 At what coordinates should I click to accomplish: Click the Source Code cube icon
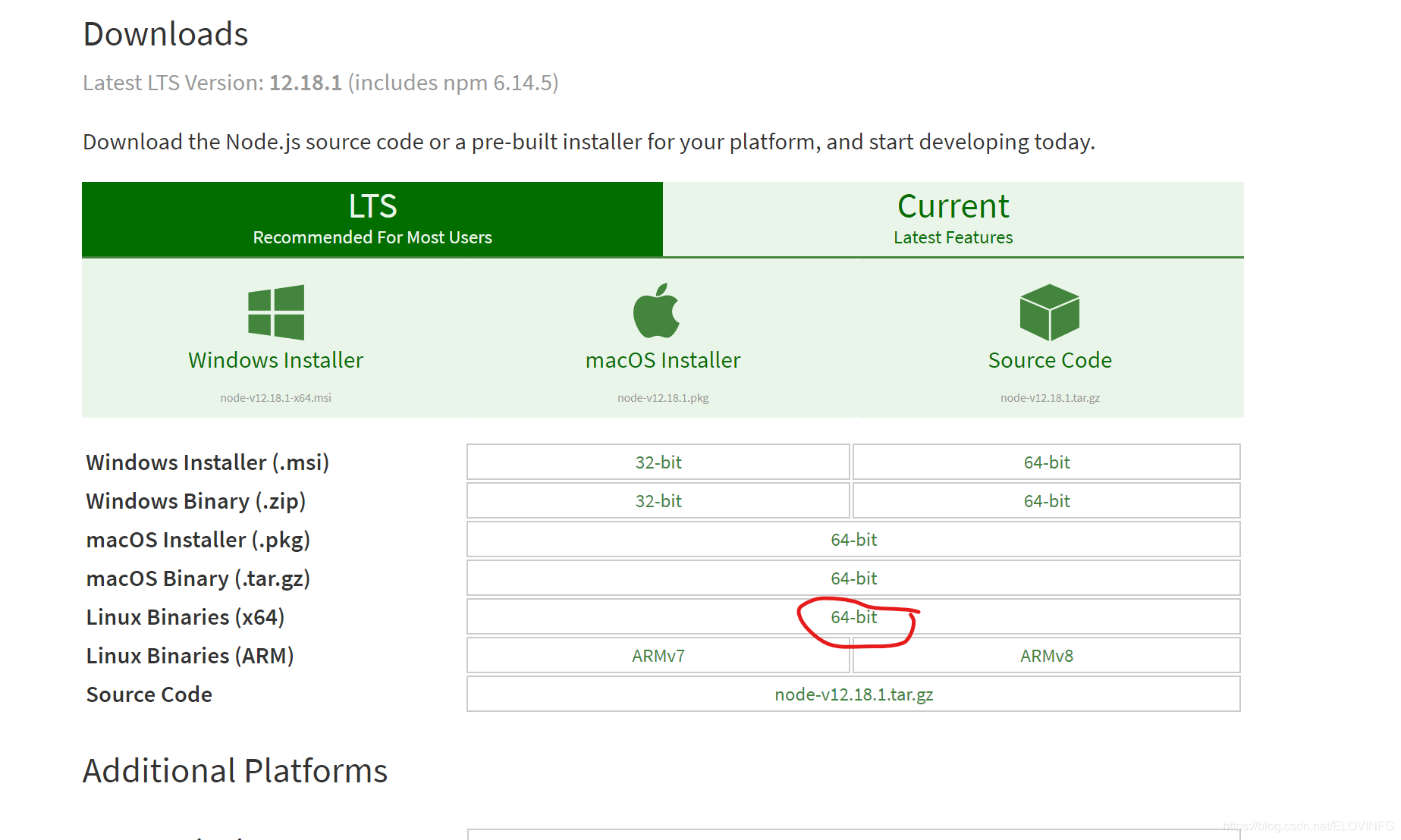[1050, 312]
